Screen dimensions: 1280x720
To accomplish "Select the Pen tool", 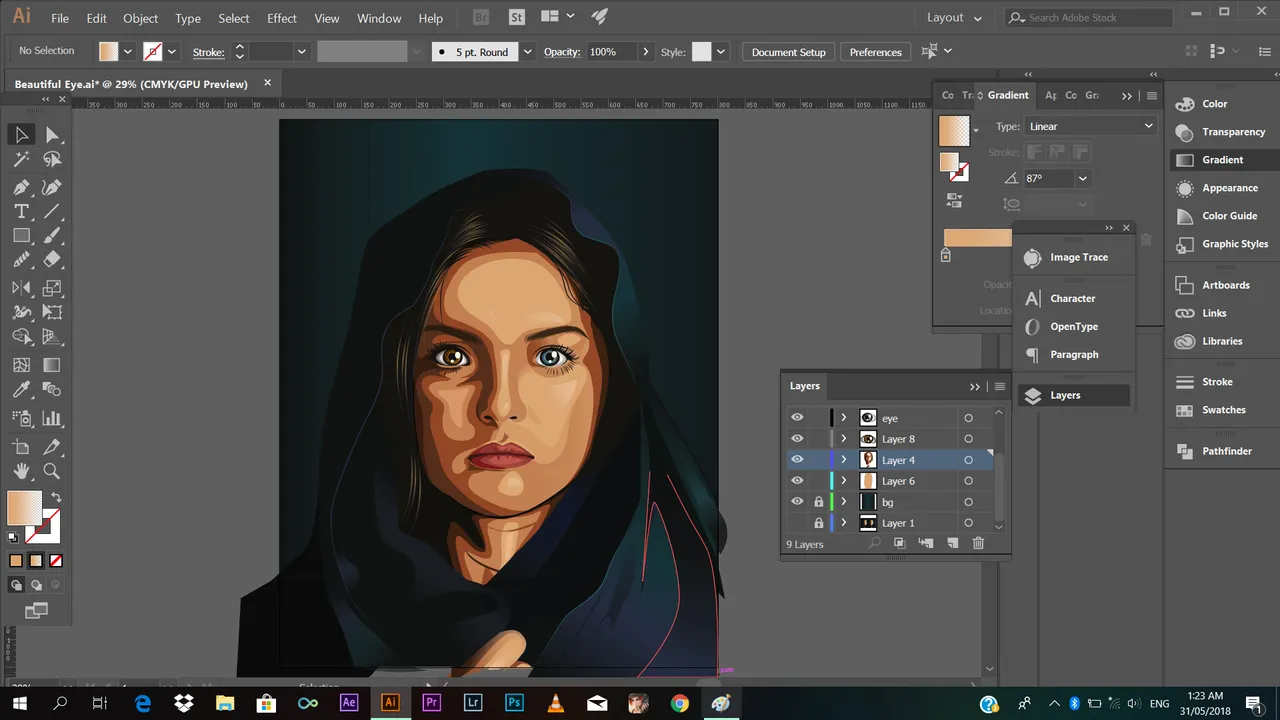I will tap(21, 187).
